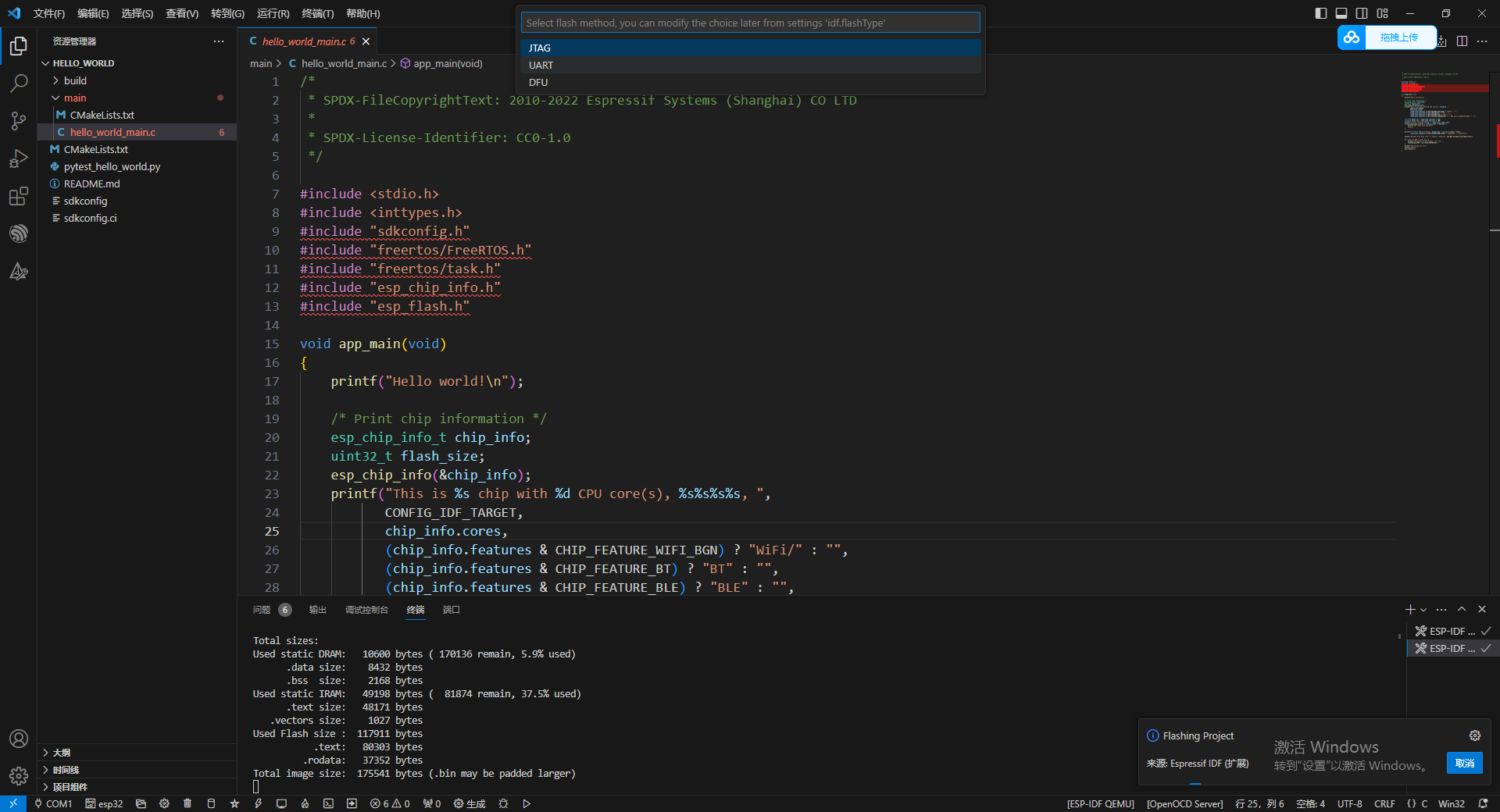Toggle the secondary sidebar layout button
The image size is (1500, 812).
[x=1362, y=13]
